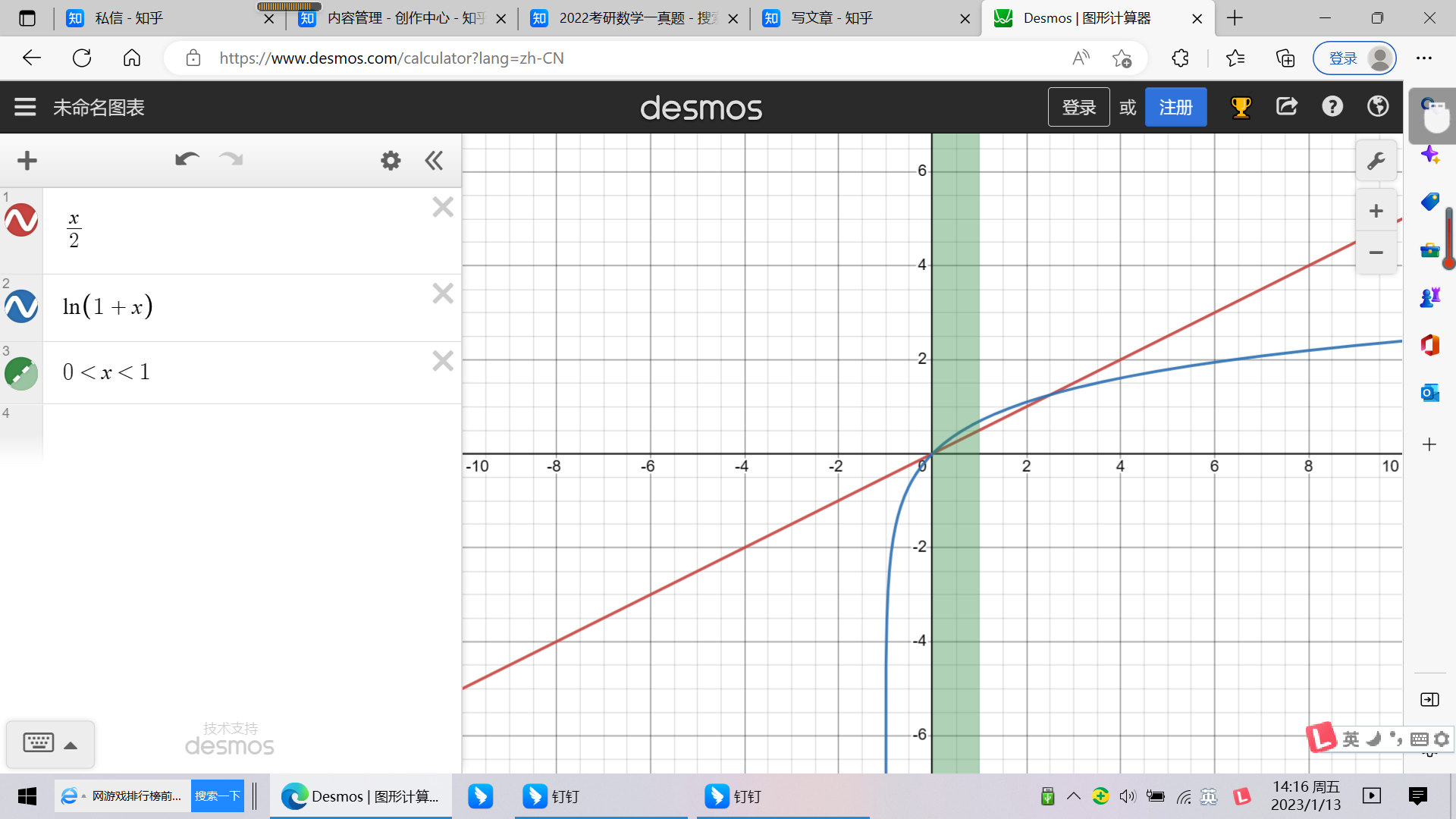This screenshot has height=819, width=1456.
Task: Click the blue 注册 sign-up button
Action: coord(1175,107)
